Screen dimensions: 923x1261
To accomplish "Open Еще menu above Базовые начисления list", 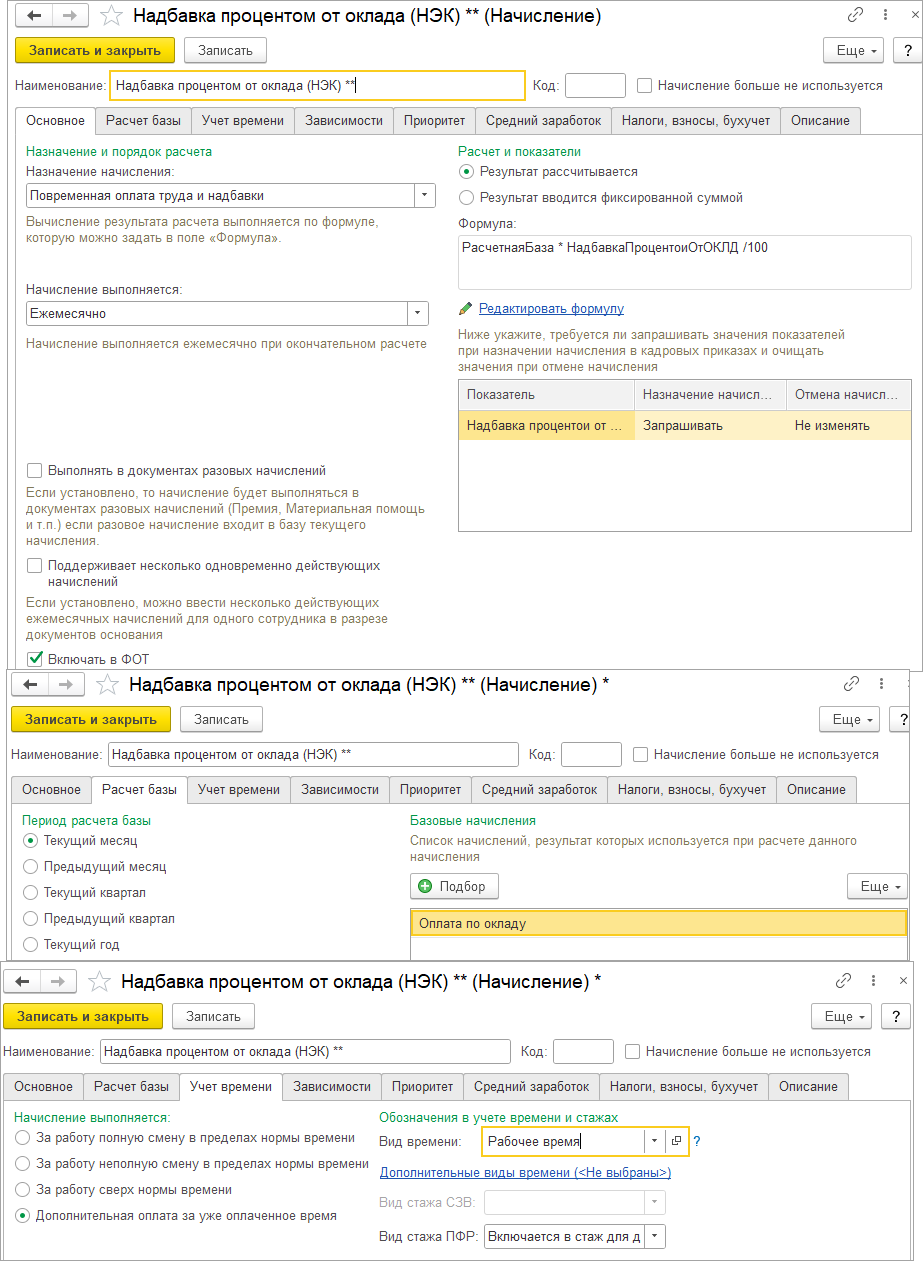I will point(877,887).
